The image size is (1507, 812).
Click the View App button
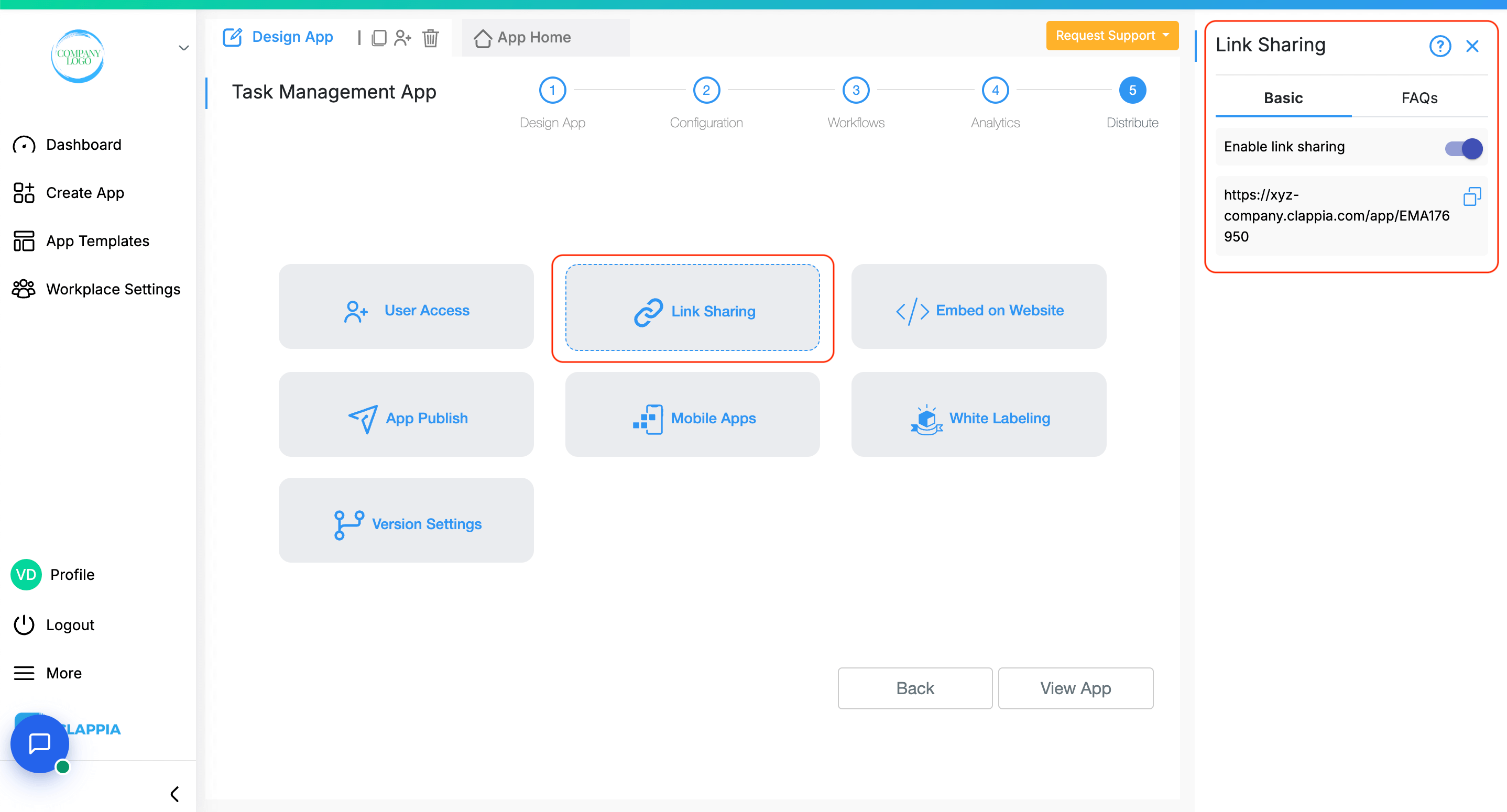tap(1075, 688)
